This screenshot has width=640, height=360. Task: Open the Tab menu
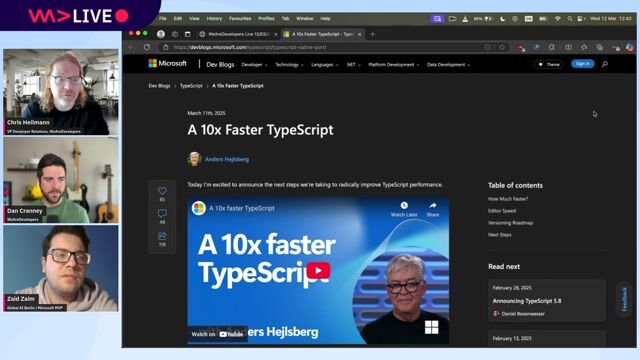285,19
